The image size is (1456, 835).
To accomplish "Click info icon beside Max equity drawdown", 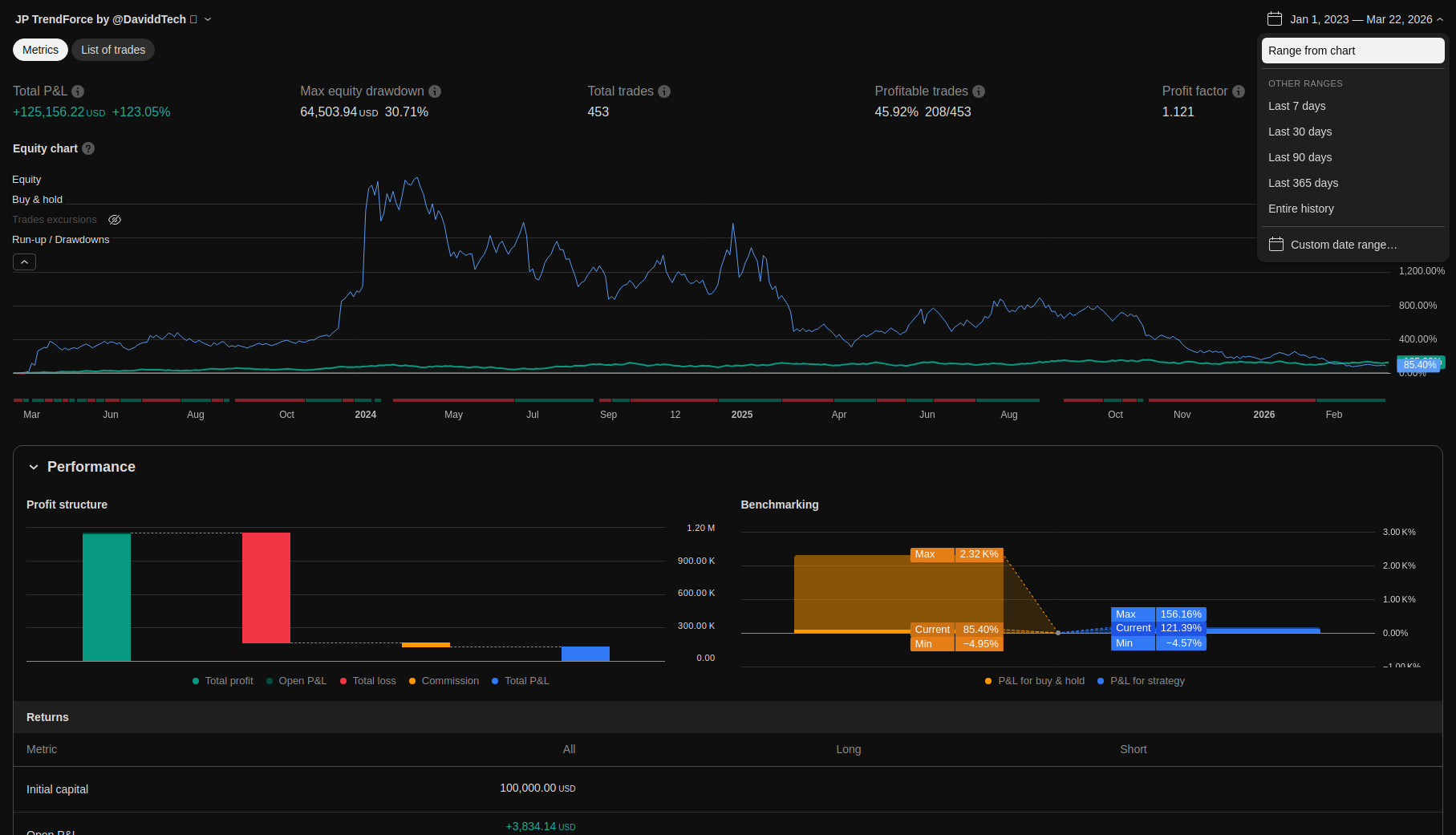I will [435, 91].
